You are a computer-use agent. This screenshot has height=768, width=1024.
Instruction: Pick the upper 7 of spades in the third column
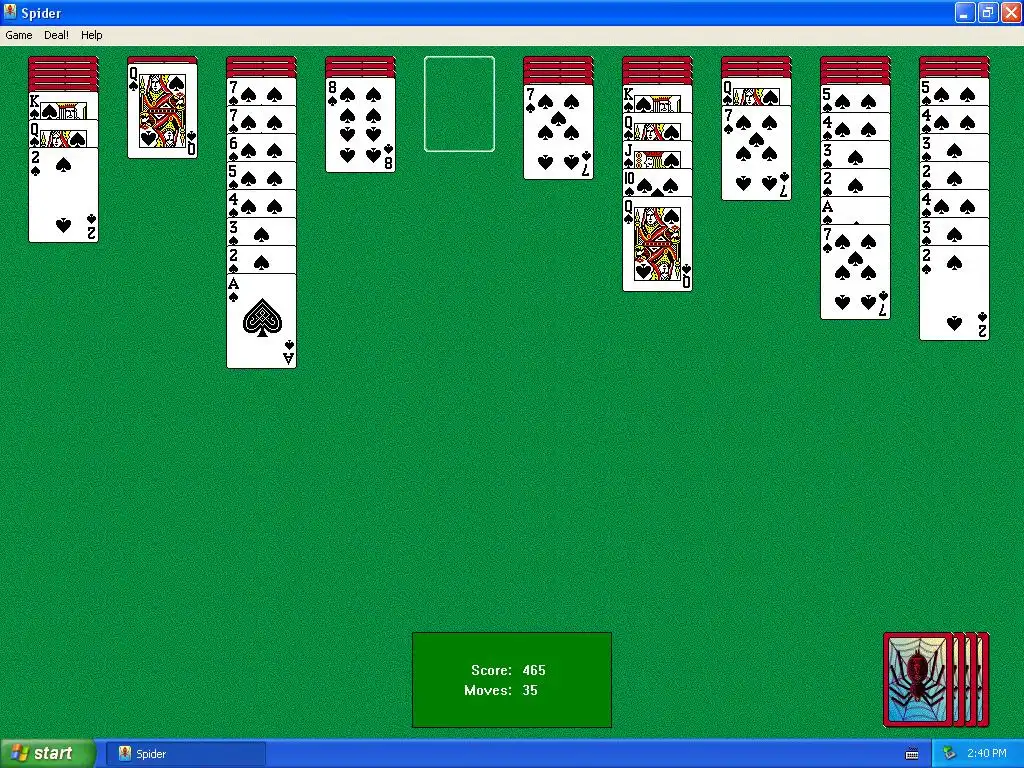pos(261,91)
